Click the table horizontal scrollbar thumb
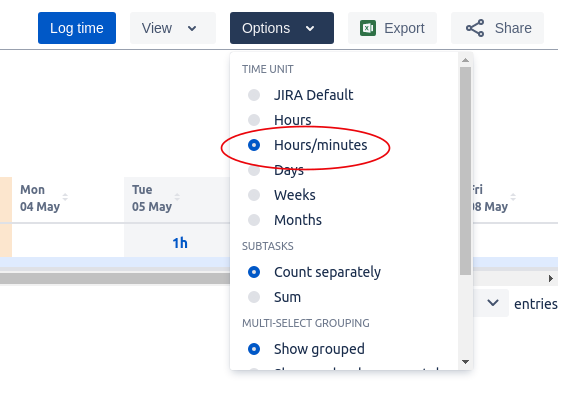 click(x=115, y=278)
